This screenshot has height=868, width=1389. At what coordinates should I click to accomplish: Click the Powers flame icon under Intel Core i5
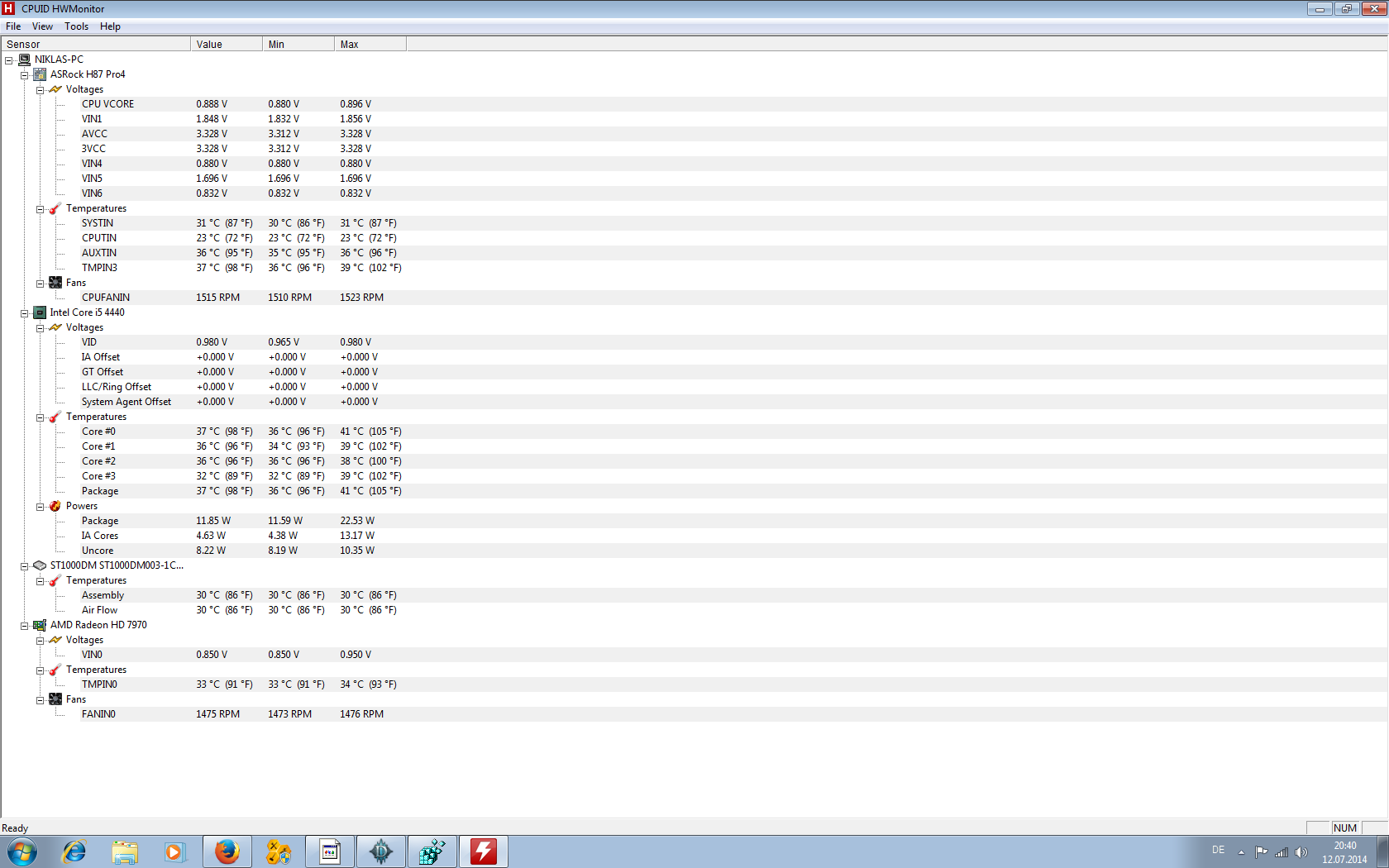[55, 506]
